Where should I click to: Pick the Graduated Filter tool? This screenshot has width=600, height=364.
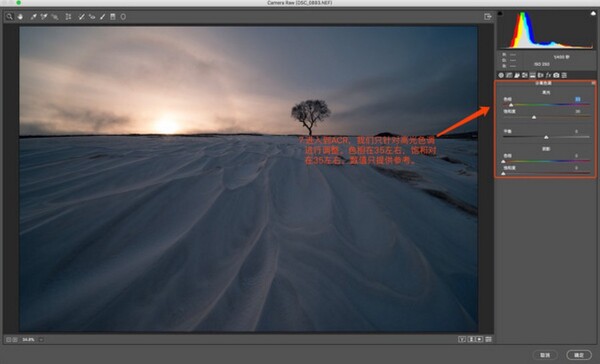(113, 16)
